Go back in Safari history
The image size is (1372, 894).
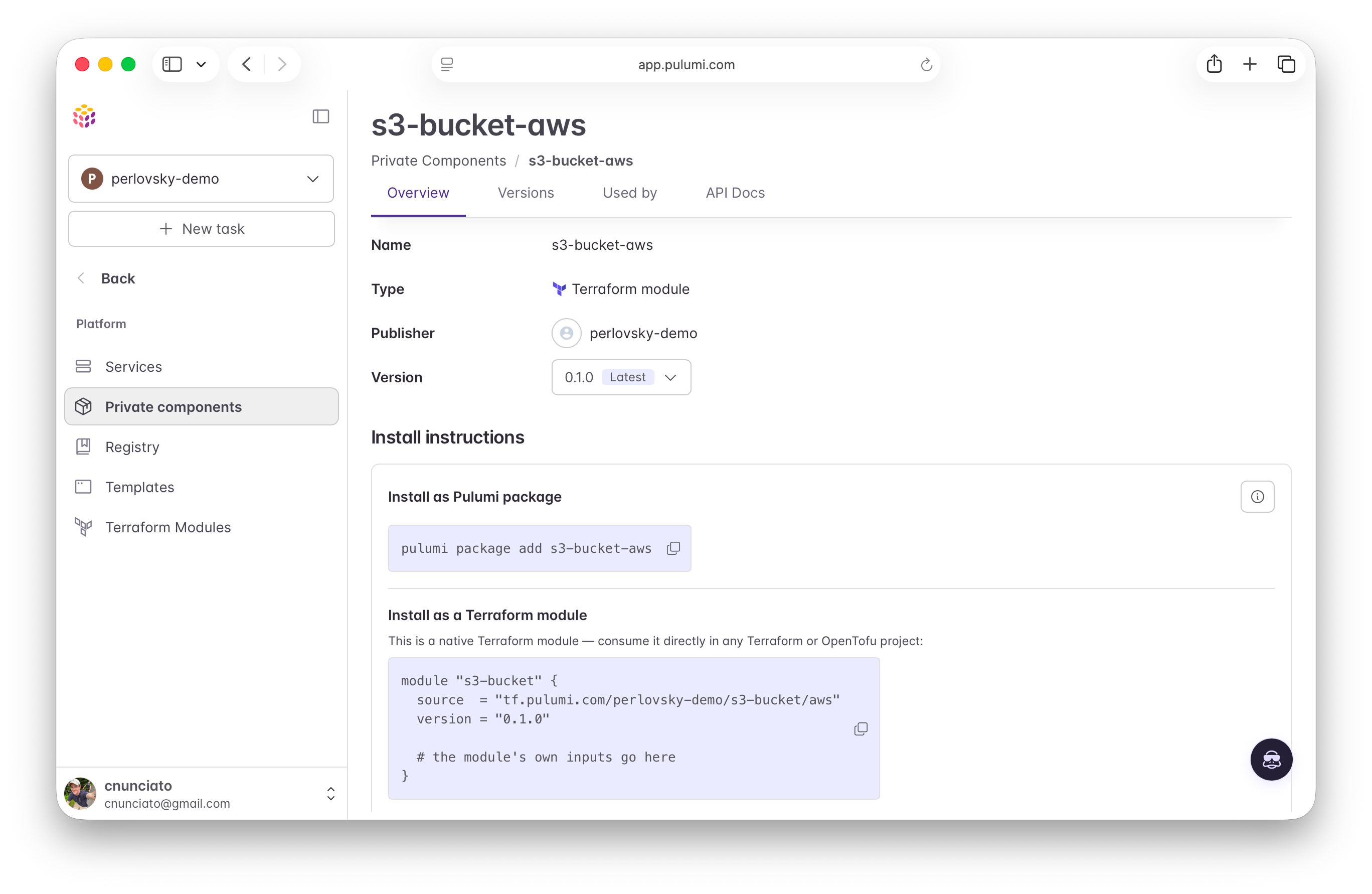247,64
